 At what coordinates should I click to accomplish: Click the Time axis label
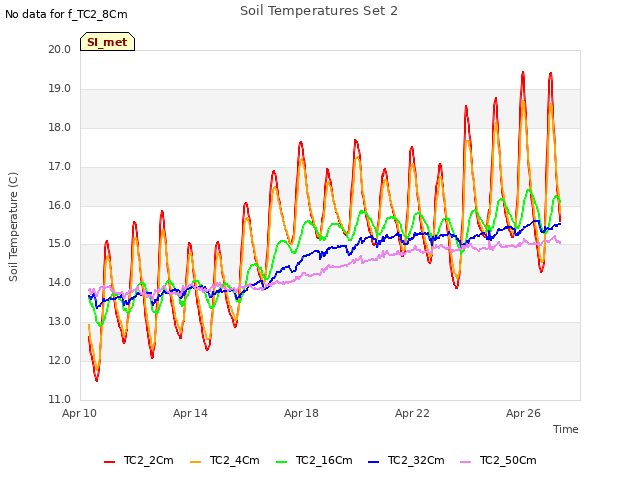tap(566, 429)
